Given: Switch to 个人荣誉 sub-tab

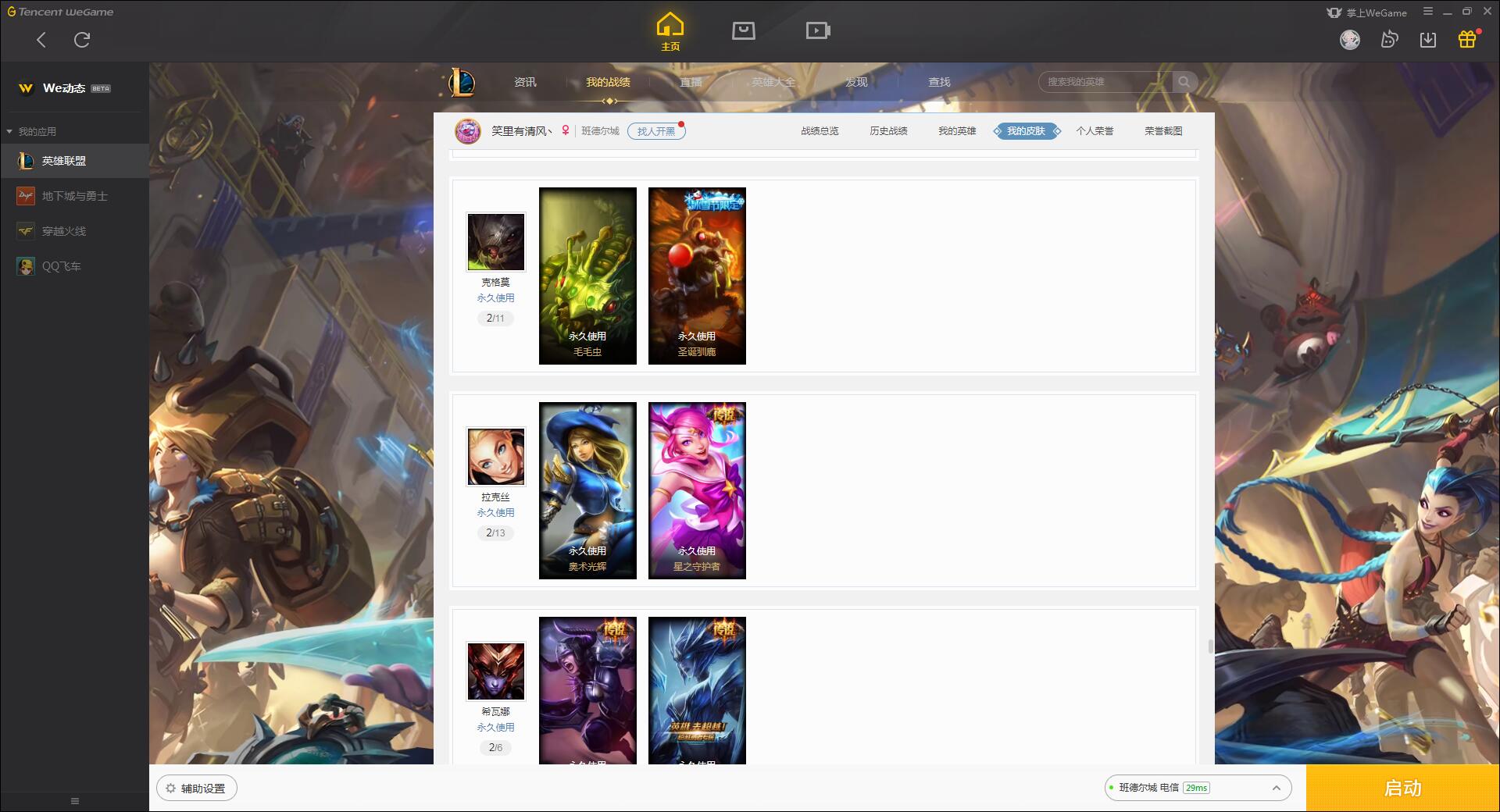Looking at the screenshot, I should pyautogui.click(x=1095, y=131).
